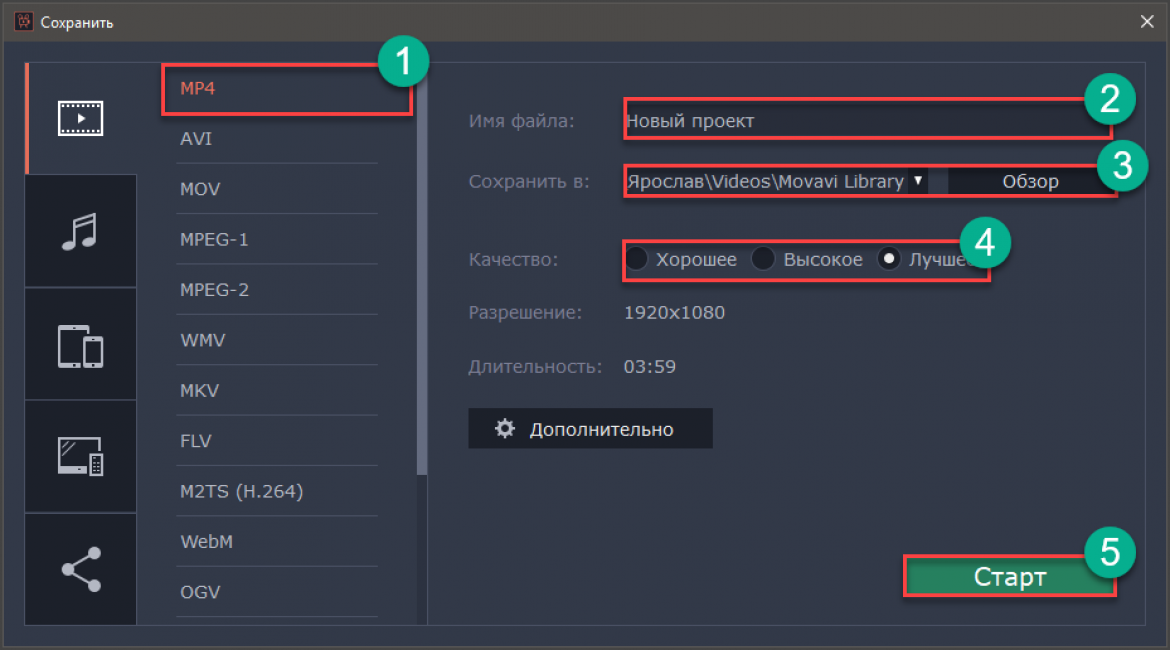Choose MP4 format from the list
The height and width of the screenshot is (650, 1170).
pyautogui.click(x=198, y=88)
